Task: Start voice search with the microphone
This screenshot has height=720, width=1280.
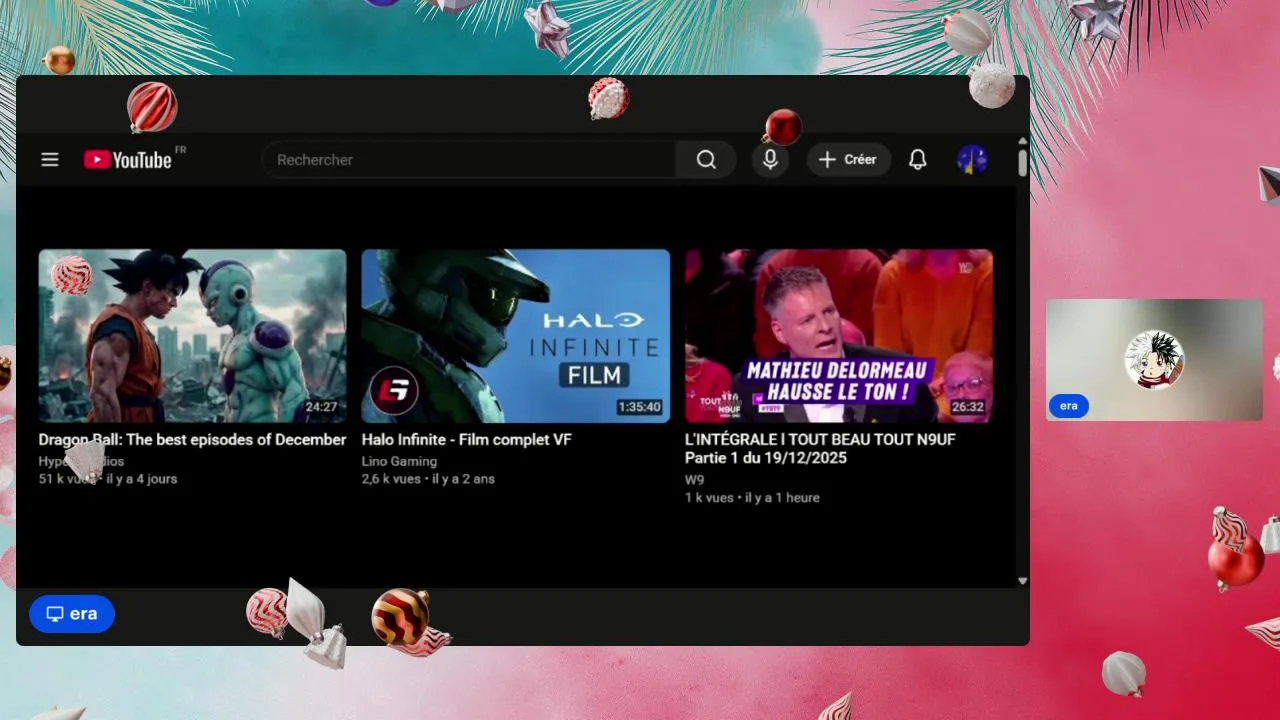Action: pos(770,160)
